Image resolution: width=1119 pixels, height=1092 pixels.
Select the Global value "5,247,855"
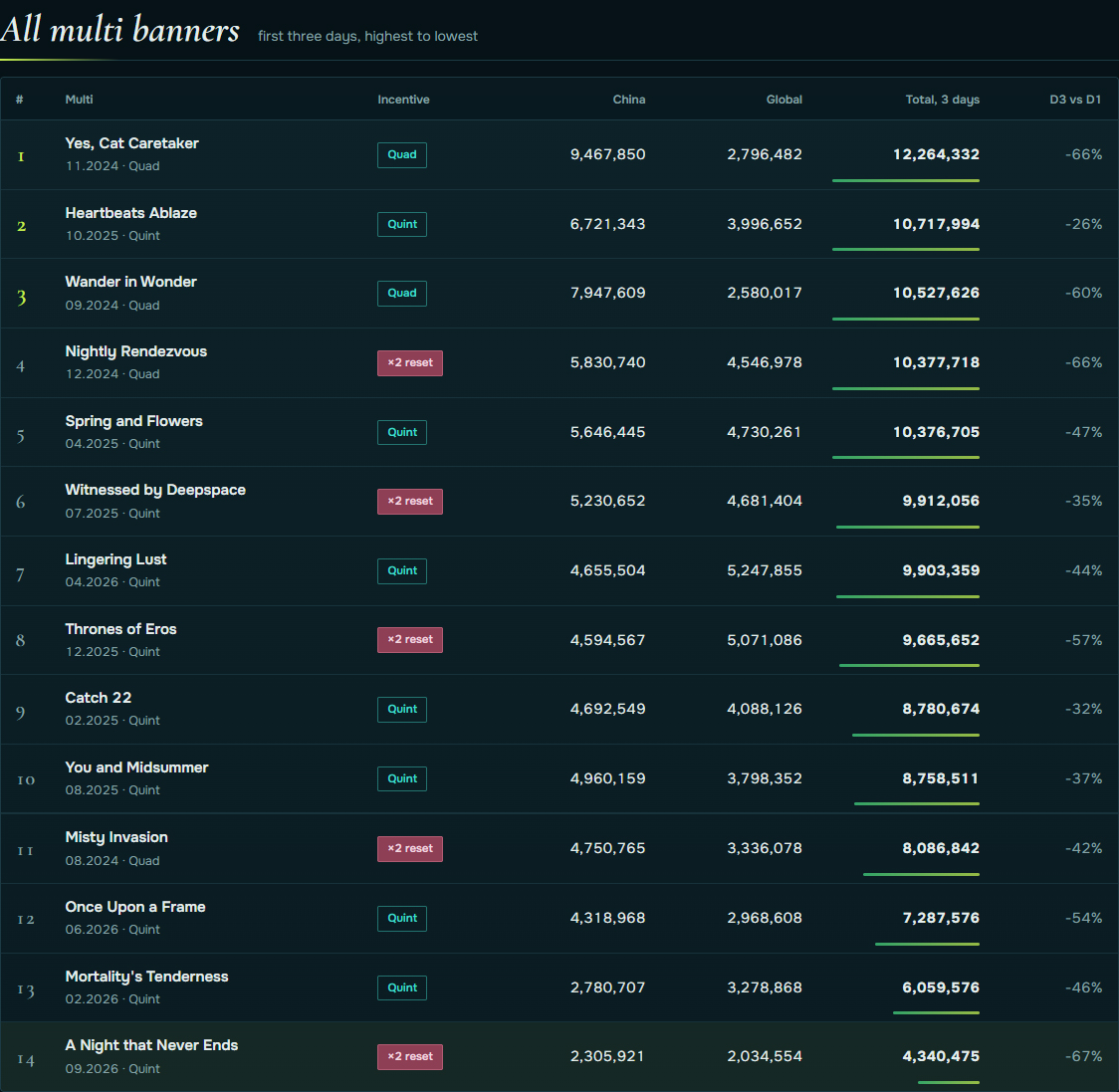pyautogui.click(x=765, y=570)
